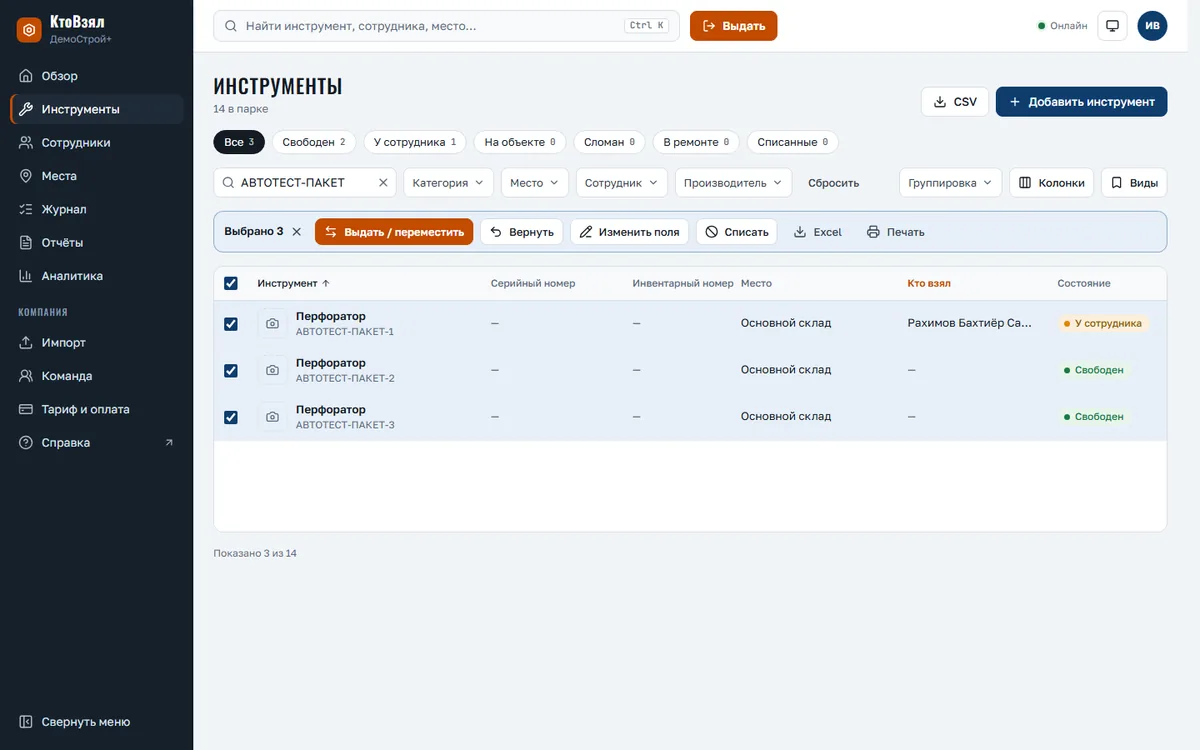
Task: Expand the Место filter dropdown
Action: [535, 183]
